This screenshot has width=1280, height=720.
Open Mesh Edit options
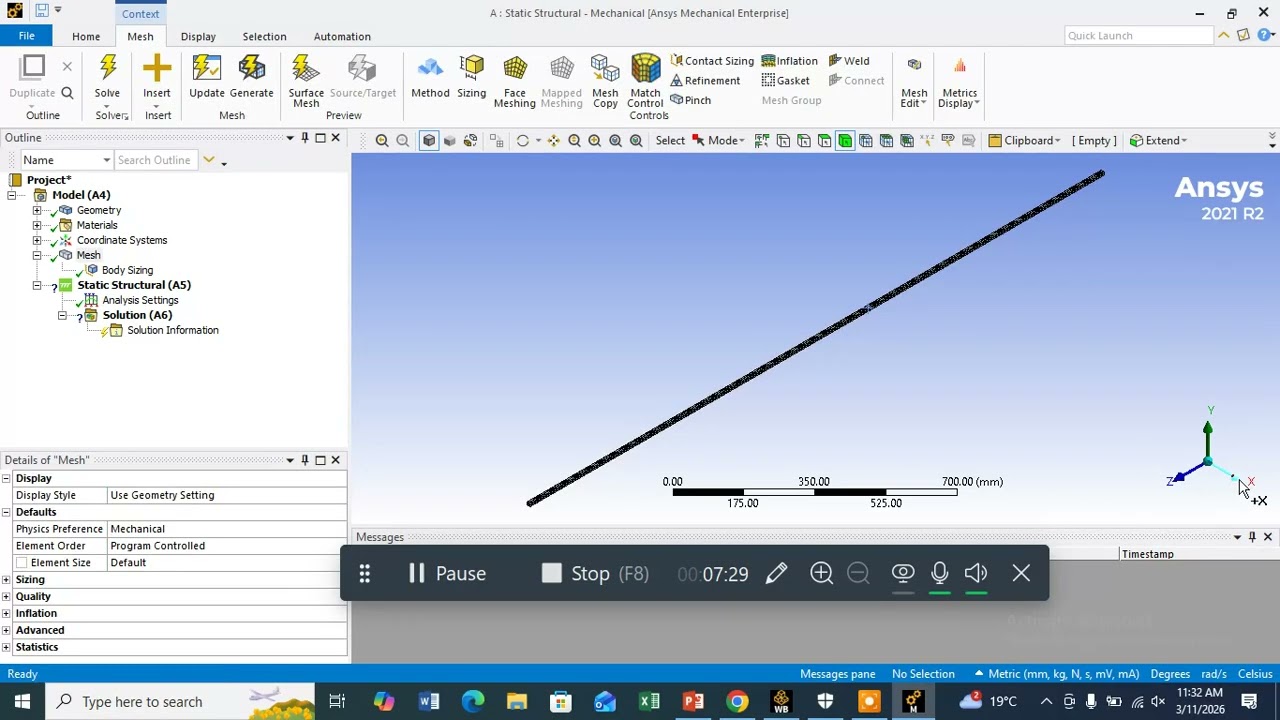coord(914,81)
